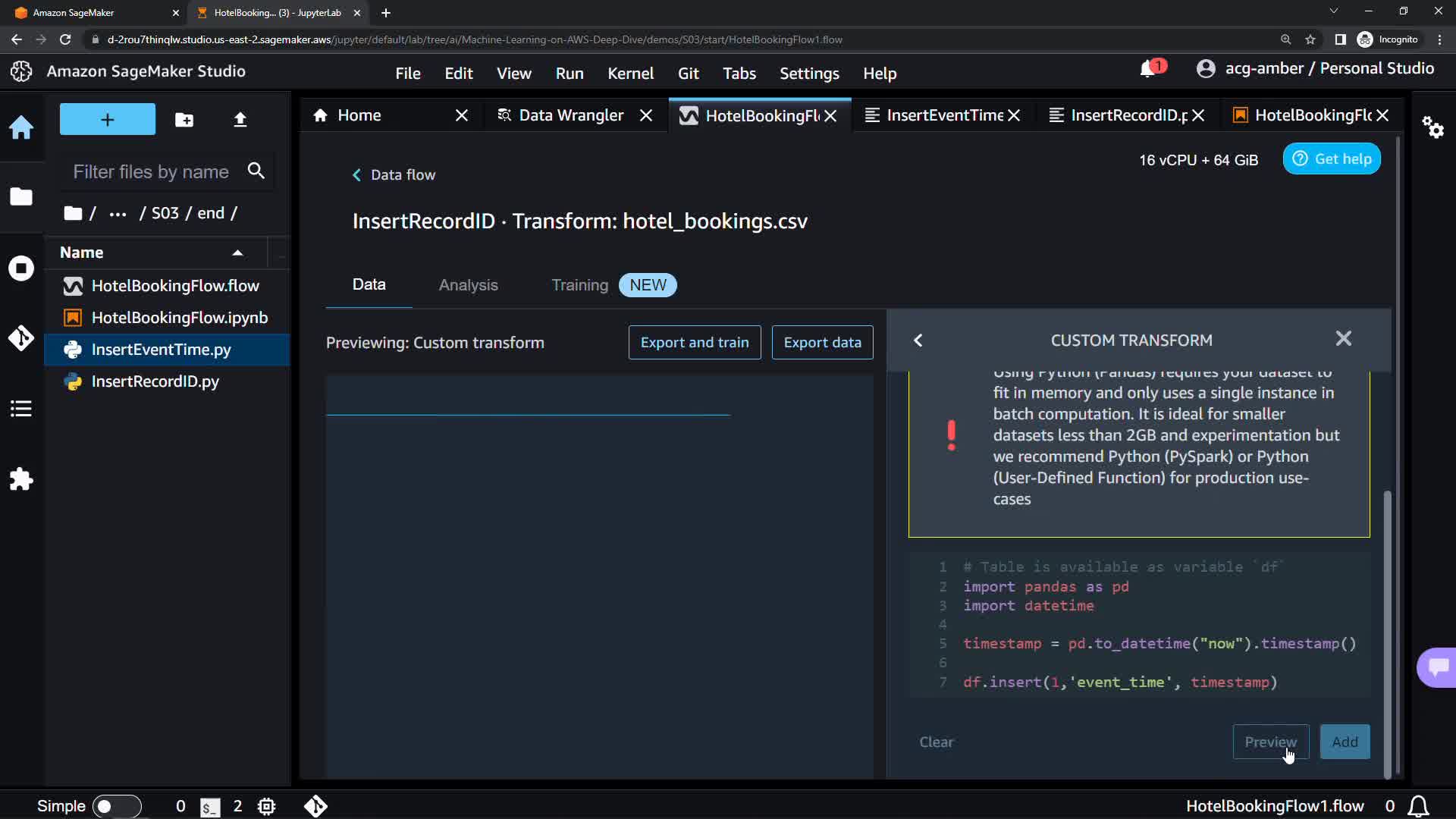Click the Export and train button
1456x819 pixels.
694,343
